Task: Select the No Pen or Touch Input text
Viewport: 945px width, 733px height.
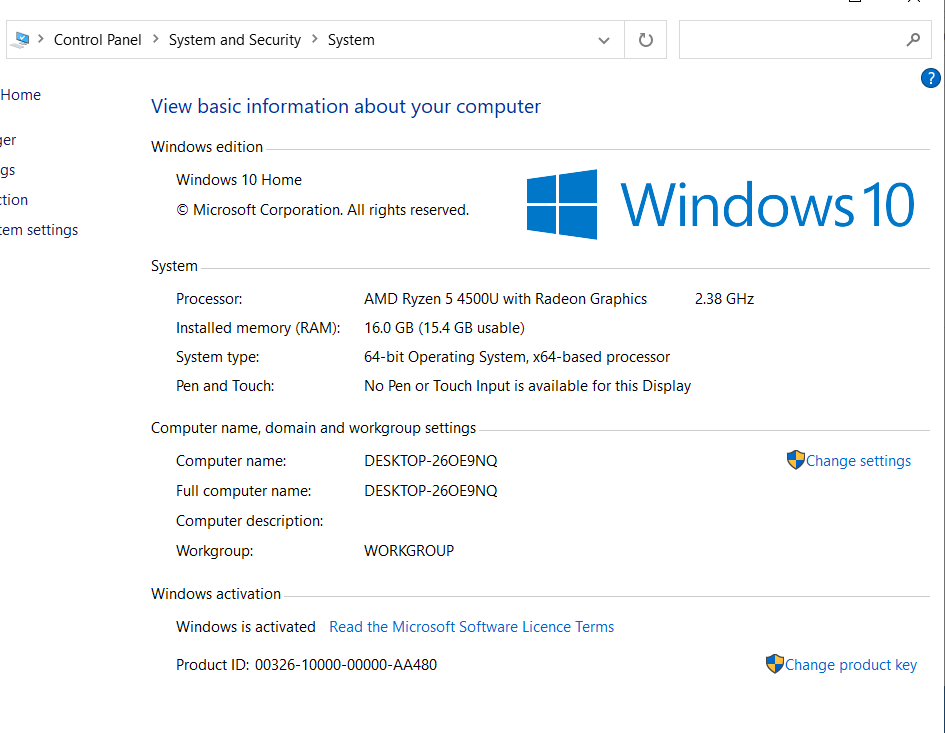Action: (527, 386)
